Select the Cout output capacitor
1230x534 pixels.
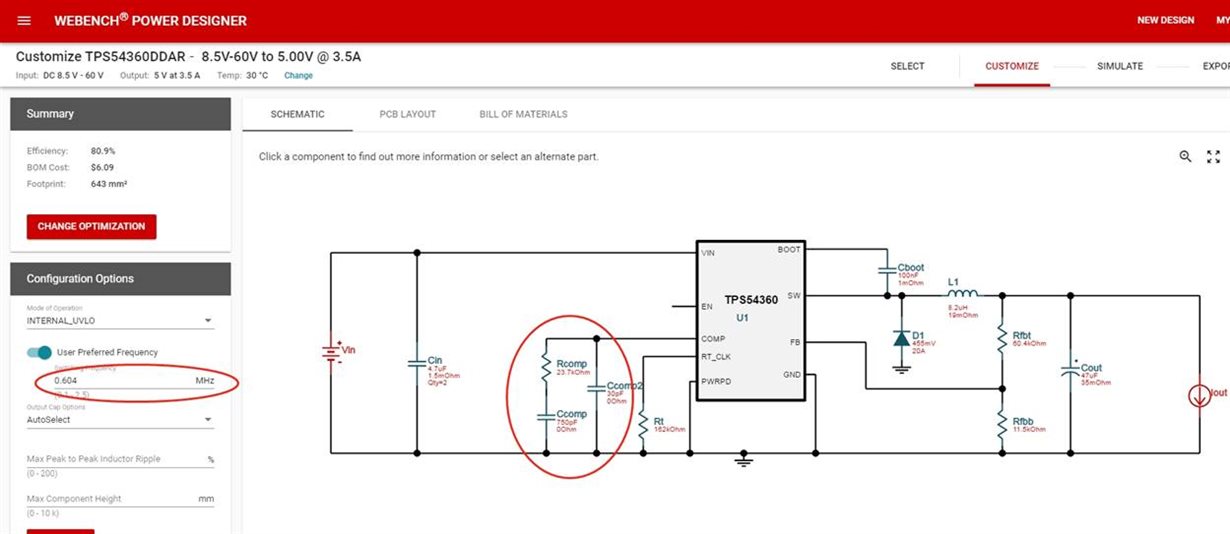(1070, 369)
